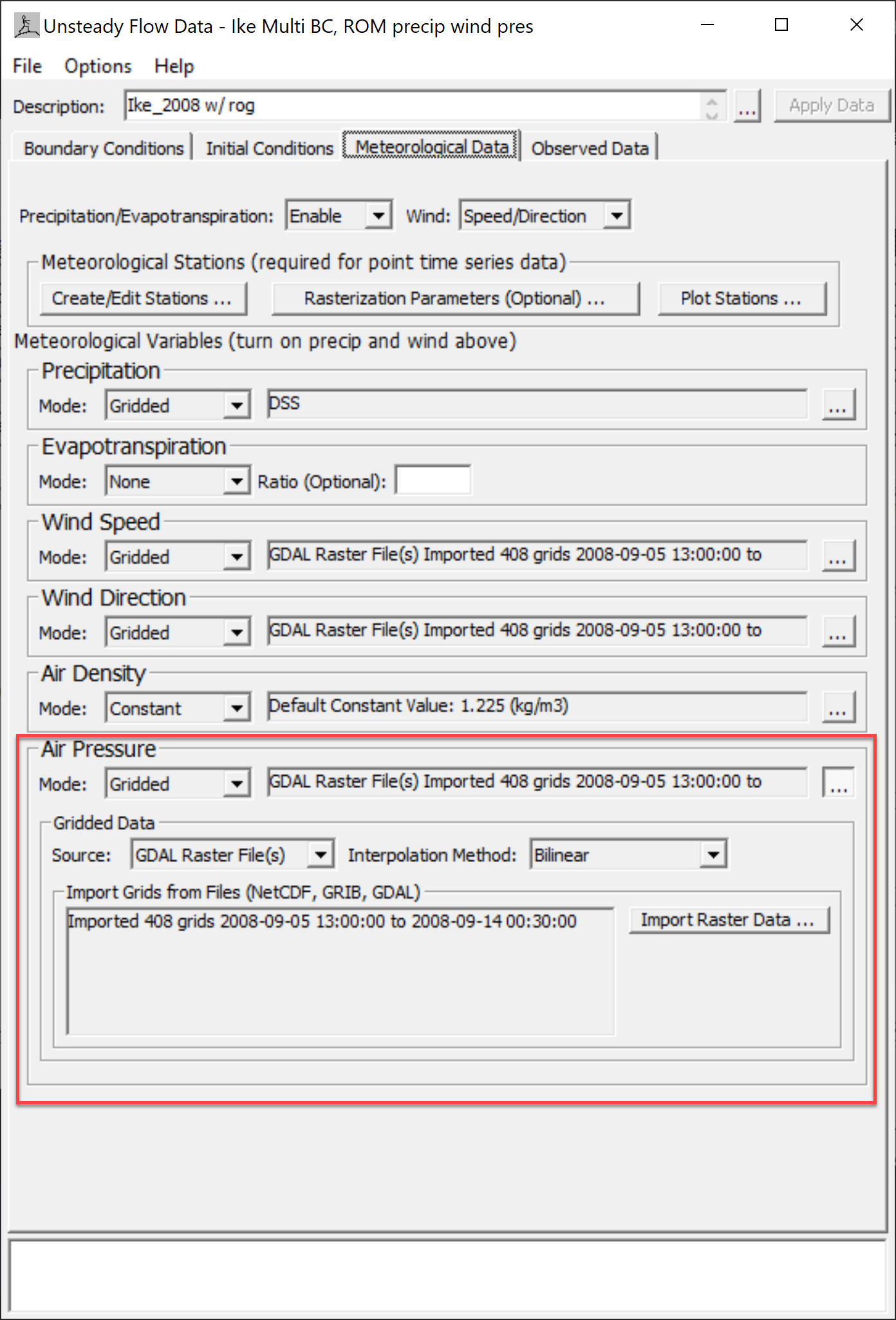896x1320 pixels.
Task: Click the Air Pressure GDAL raster summary field
Action: tap(537, 782)
